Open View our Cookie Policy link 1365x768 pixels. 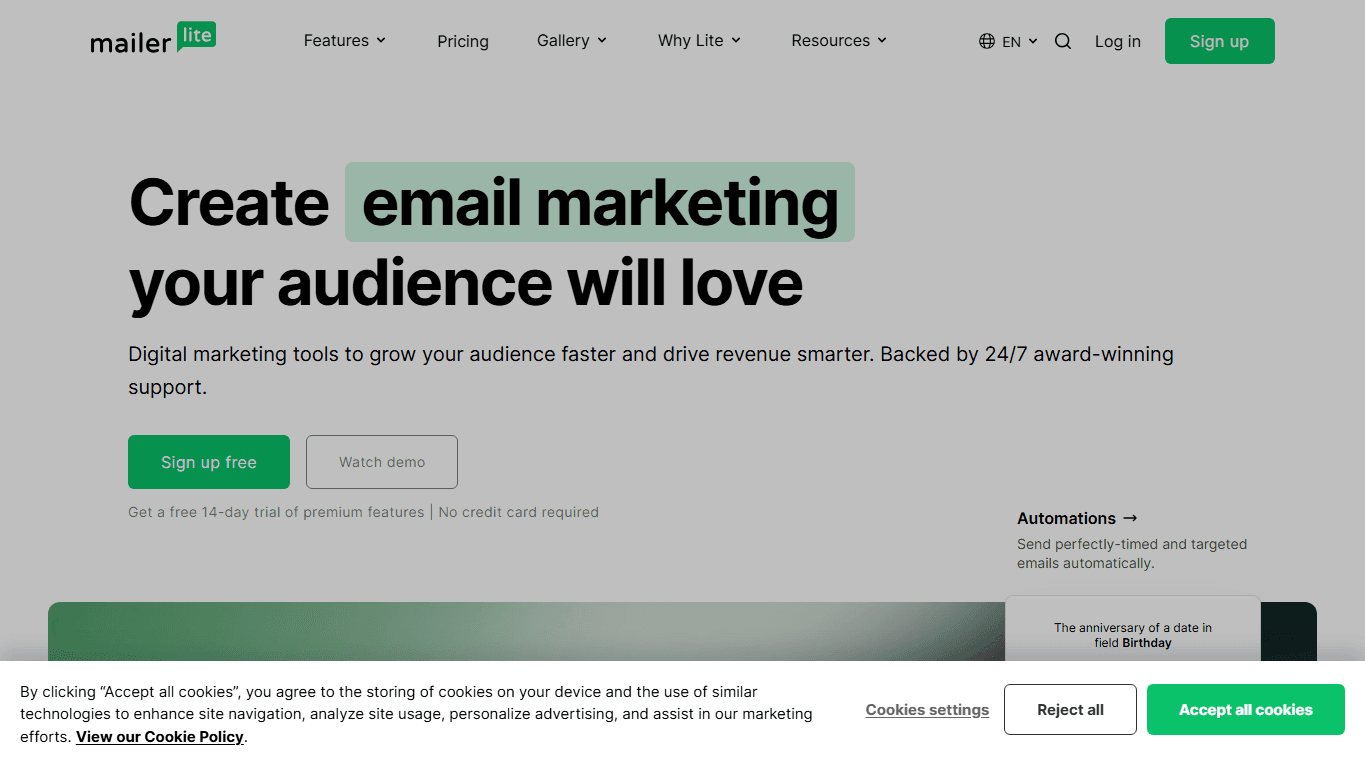pos(160,737)
